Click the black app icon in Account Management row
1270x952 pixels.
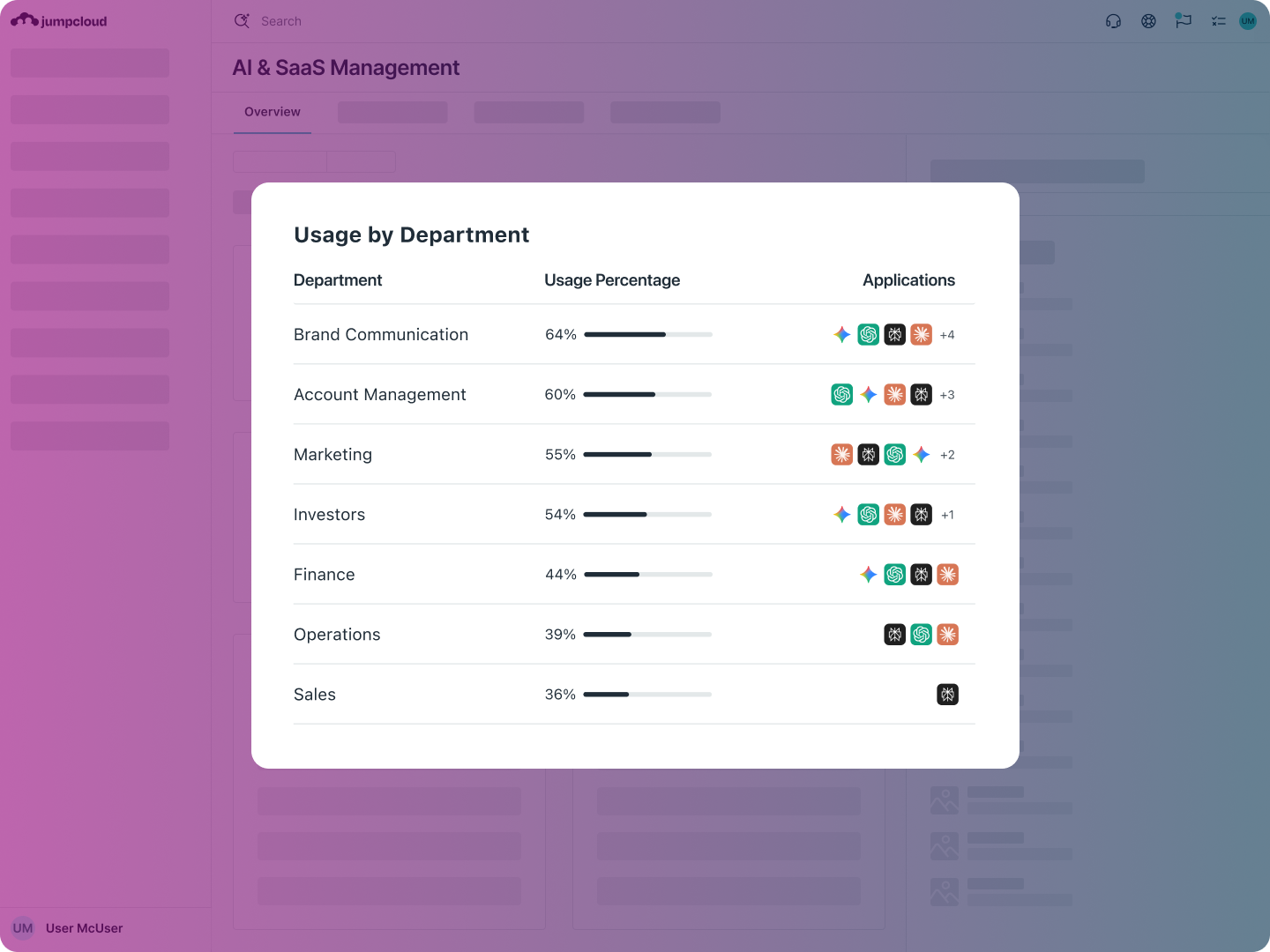(922, 395)
